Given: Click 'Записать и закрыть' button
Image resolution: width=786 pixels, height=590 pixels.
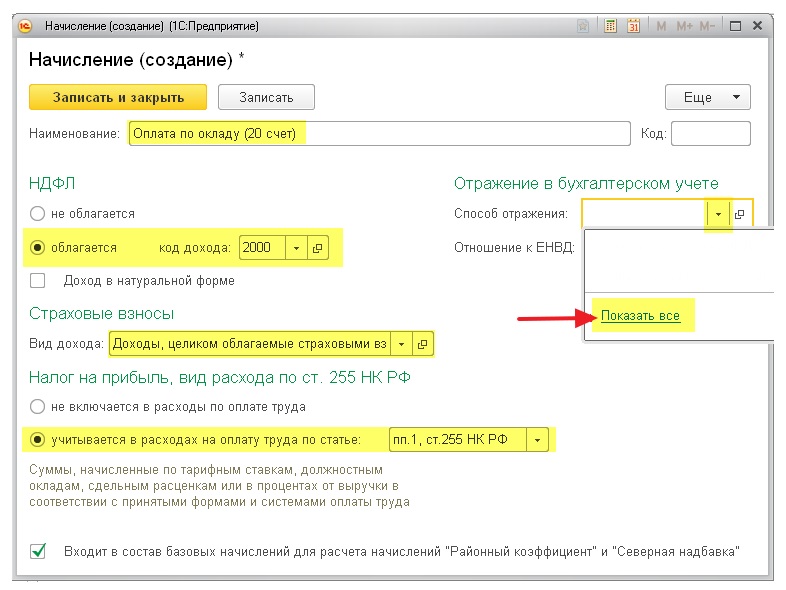Looking at the screenshot, I should (118, 97).
